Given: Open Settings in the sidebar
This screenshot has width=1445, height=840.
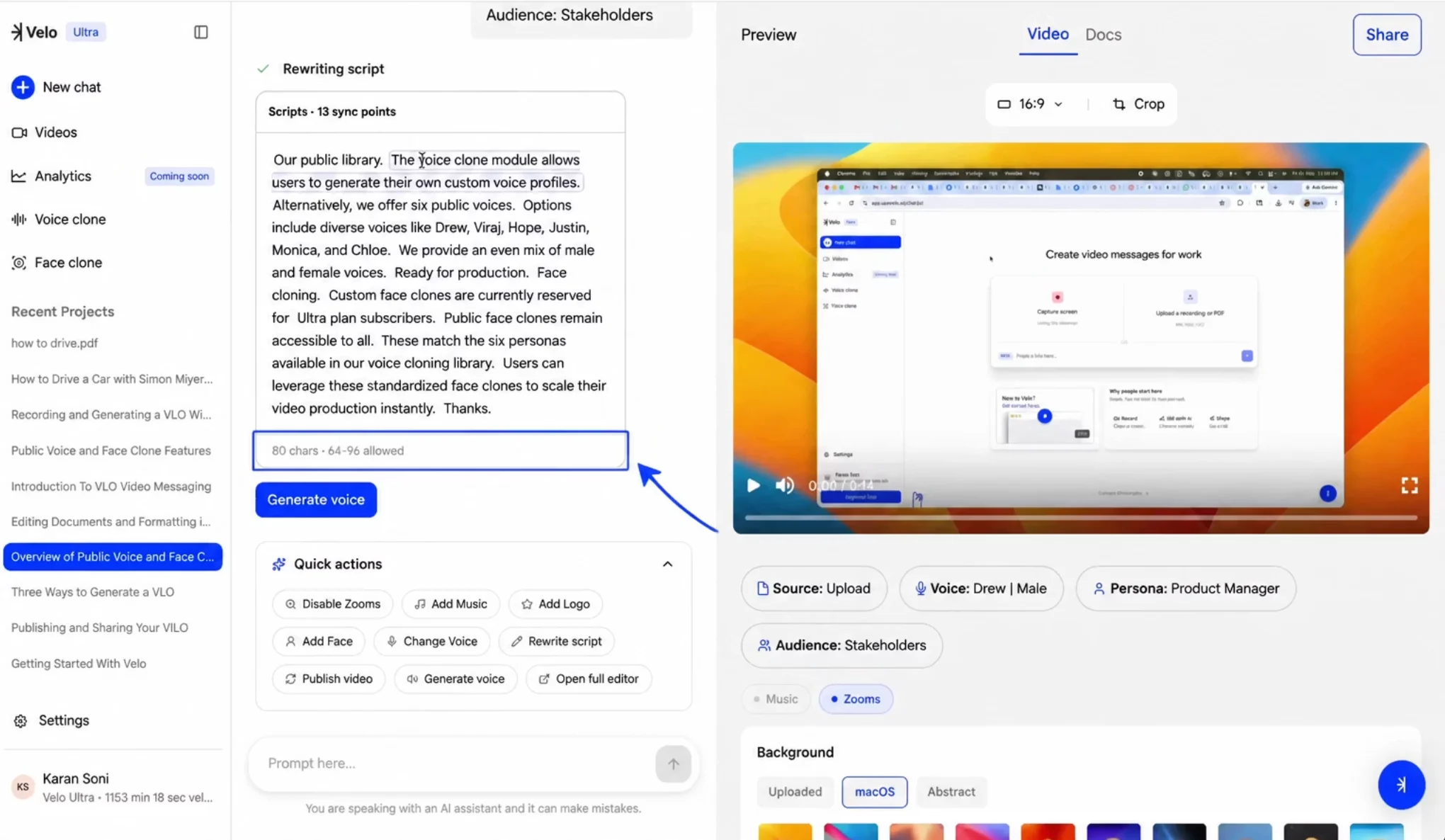Looking at the screenshot, I should [51, 720].
